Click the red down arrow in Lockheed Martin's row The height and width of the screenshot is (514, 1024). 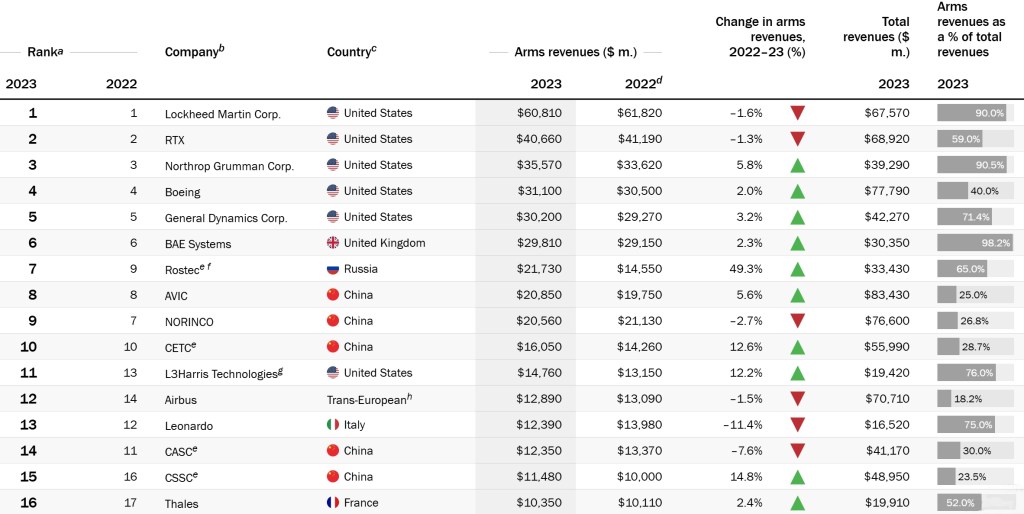pyautogui.click(x=797, y=113)
